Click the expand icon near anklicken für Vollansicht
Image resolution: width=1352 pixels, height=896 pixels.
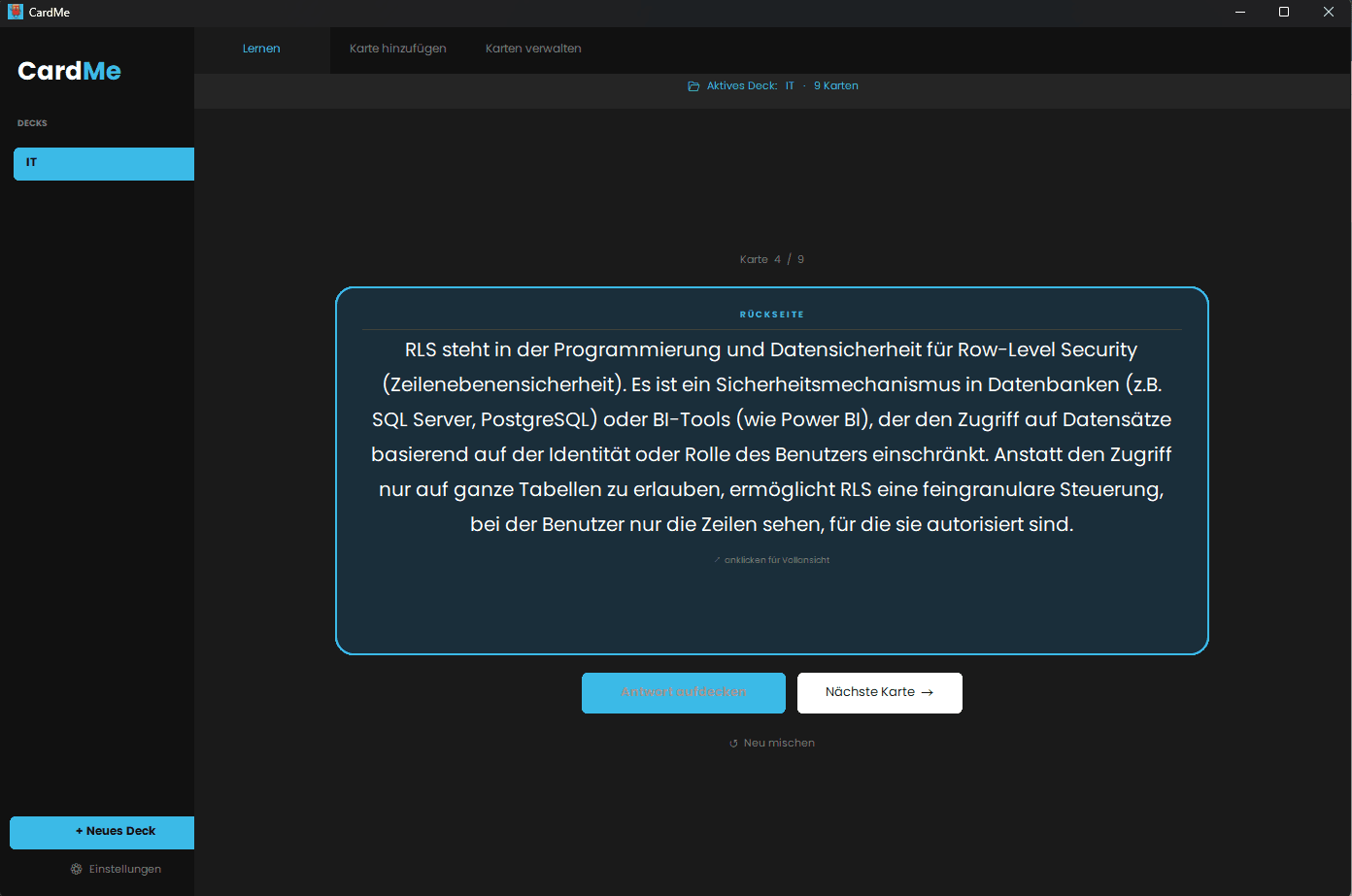(718, 559)
